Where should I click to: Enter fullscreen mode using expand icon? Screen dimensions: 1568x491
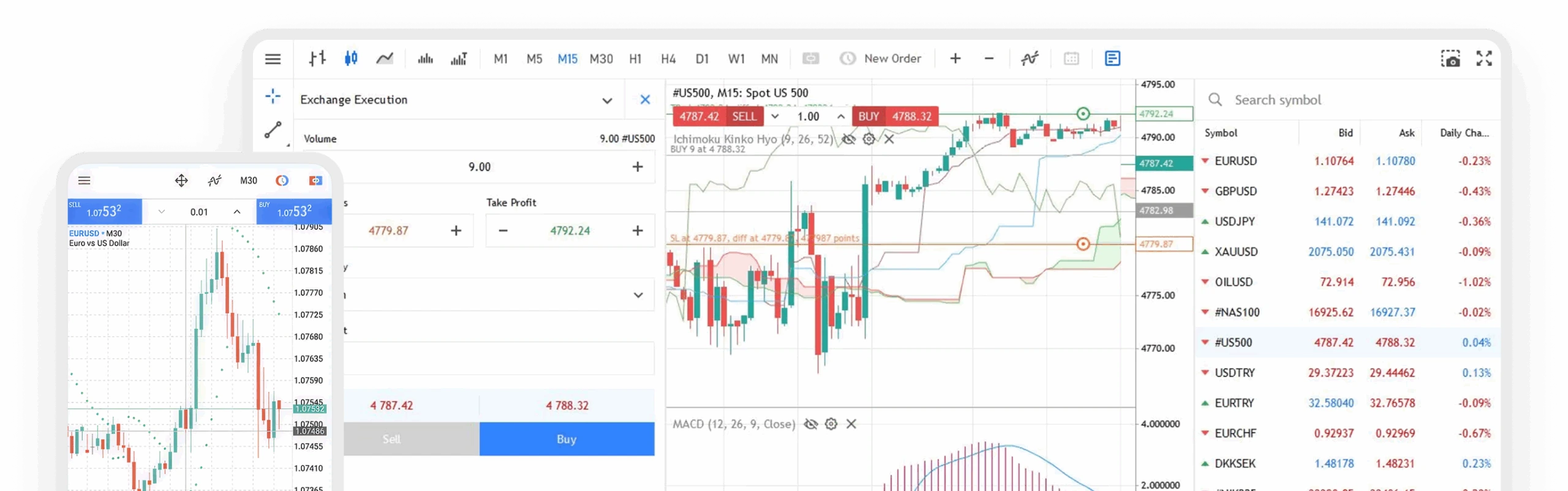point(1483,59)
